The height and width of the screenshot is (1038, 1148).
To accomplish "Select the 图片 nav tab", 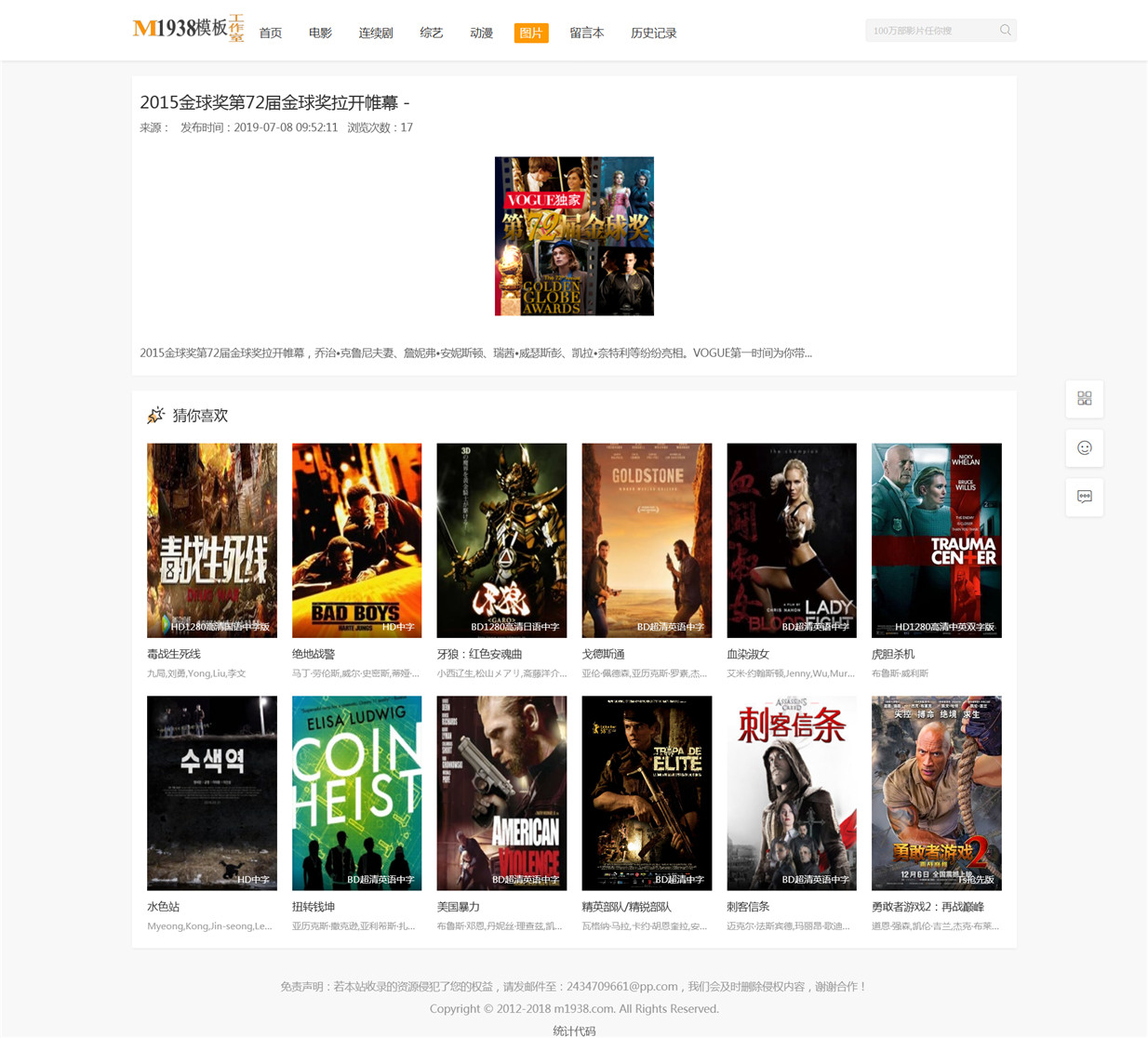I will coord(531,33).
